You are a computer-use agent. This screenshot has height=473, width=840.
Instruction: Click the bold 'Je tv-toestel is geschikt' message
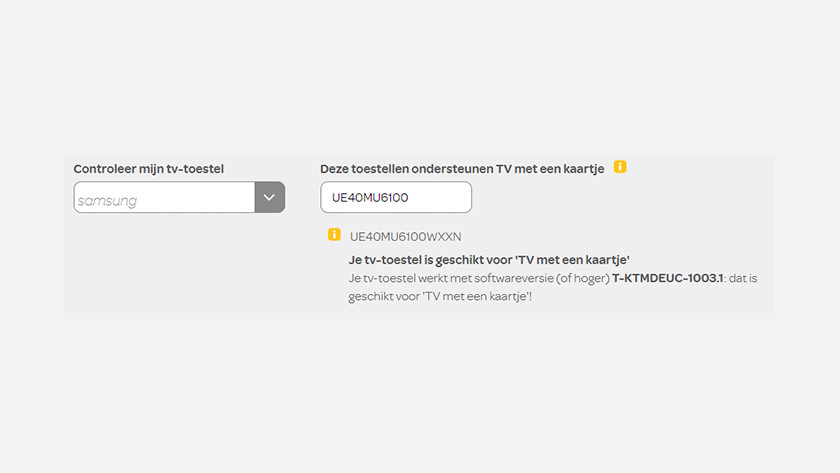[488, 260]
